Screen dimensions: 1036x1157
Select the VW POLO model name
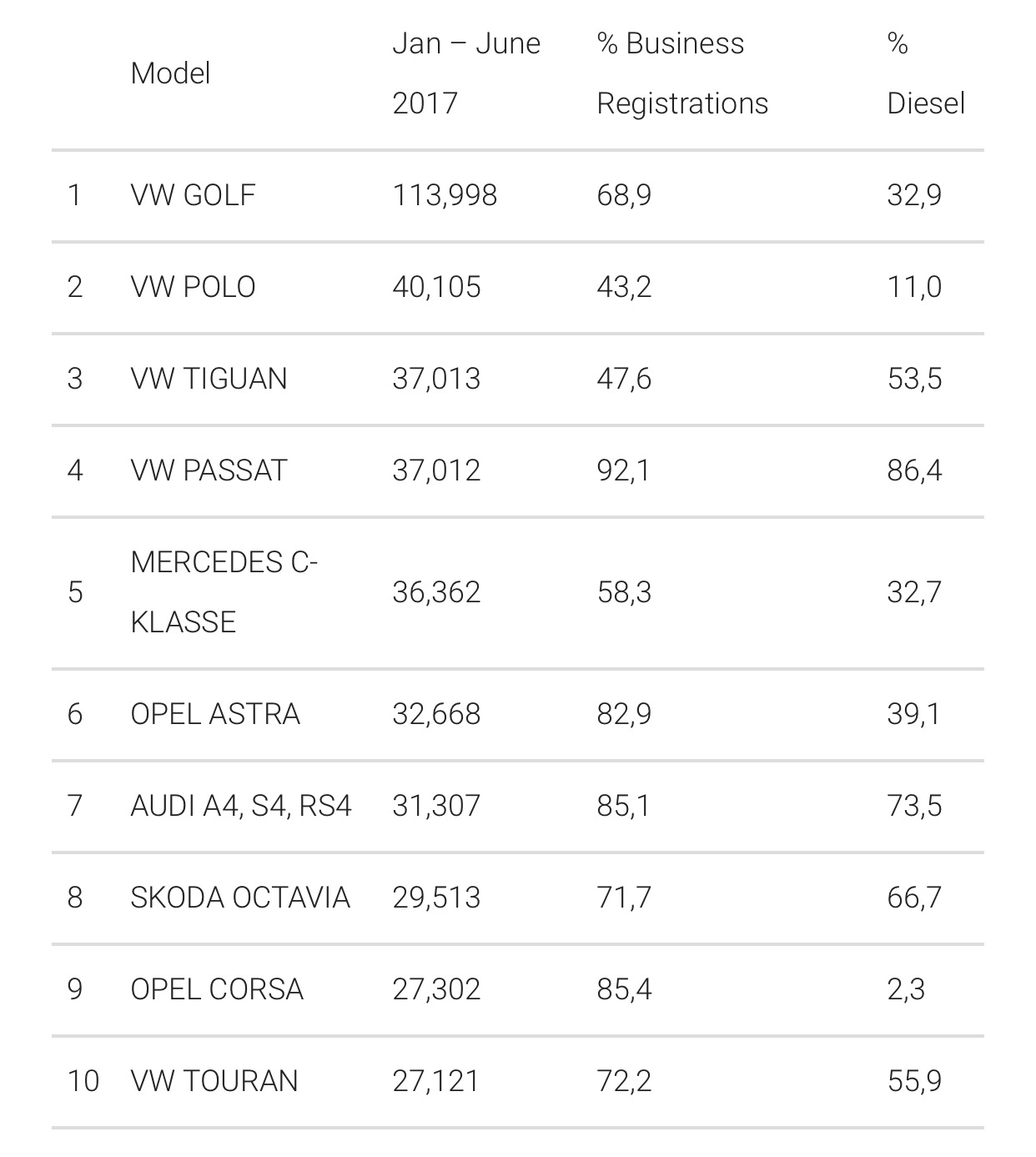(x=193, y=287)
